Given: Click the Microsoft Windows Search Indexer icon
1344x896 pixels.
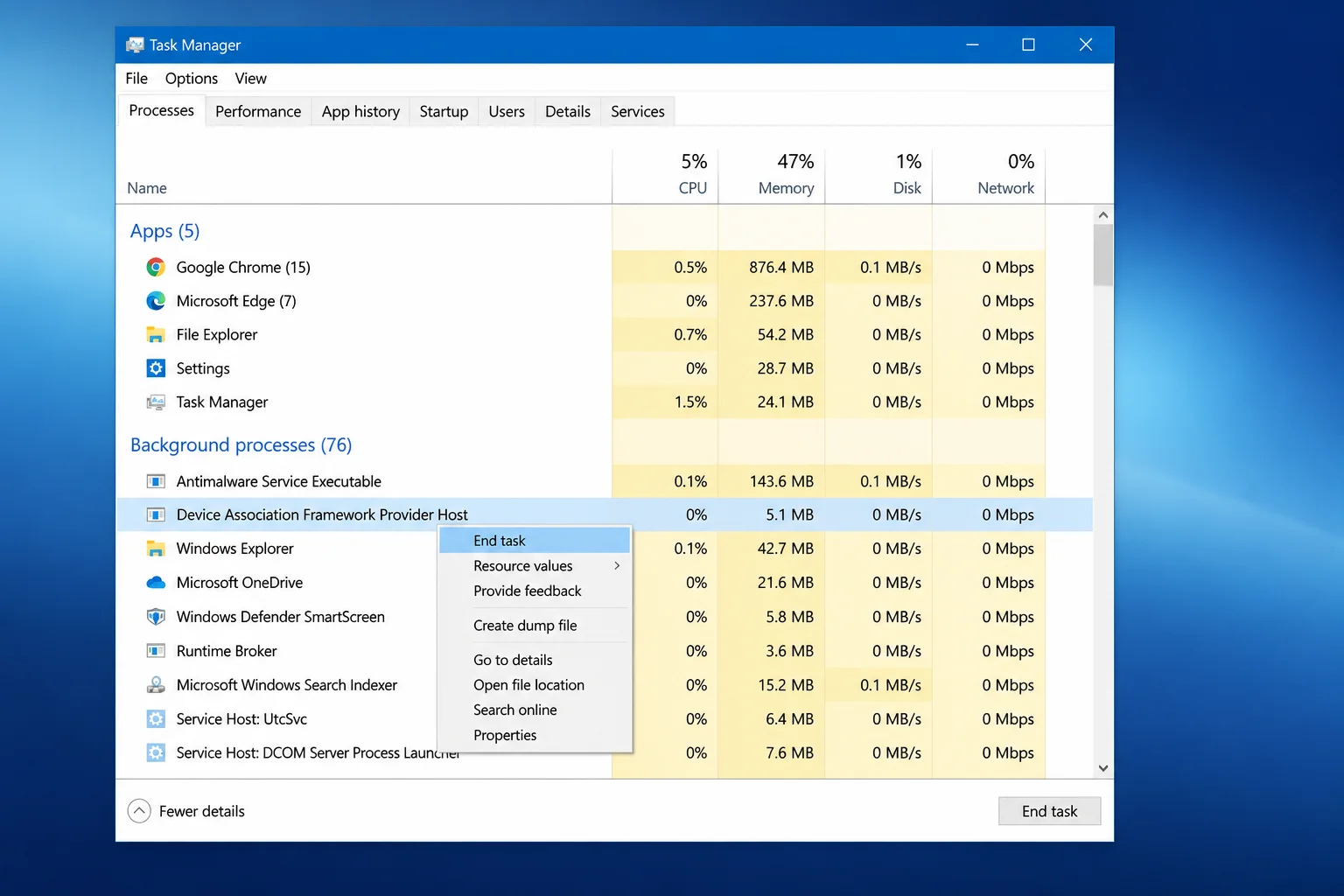Looking at the screenshot, I should (x=156, y=685).
